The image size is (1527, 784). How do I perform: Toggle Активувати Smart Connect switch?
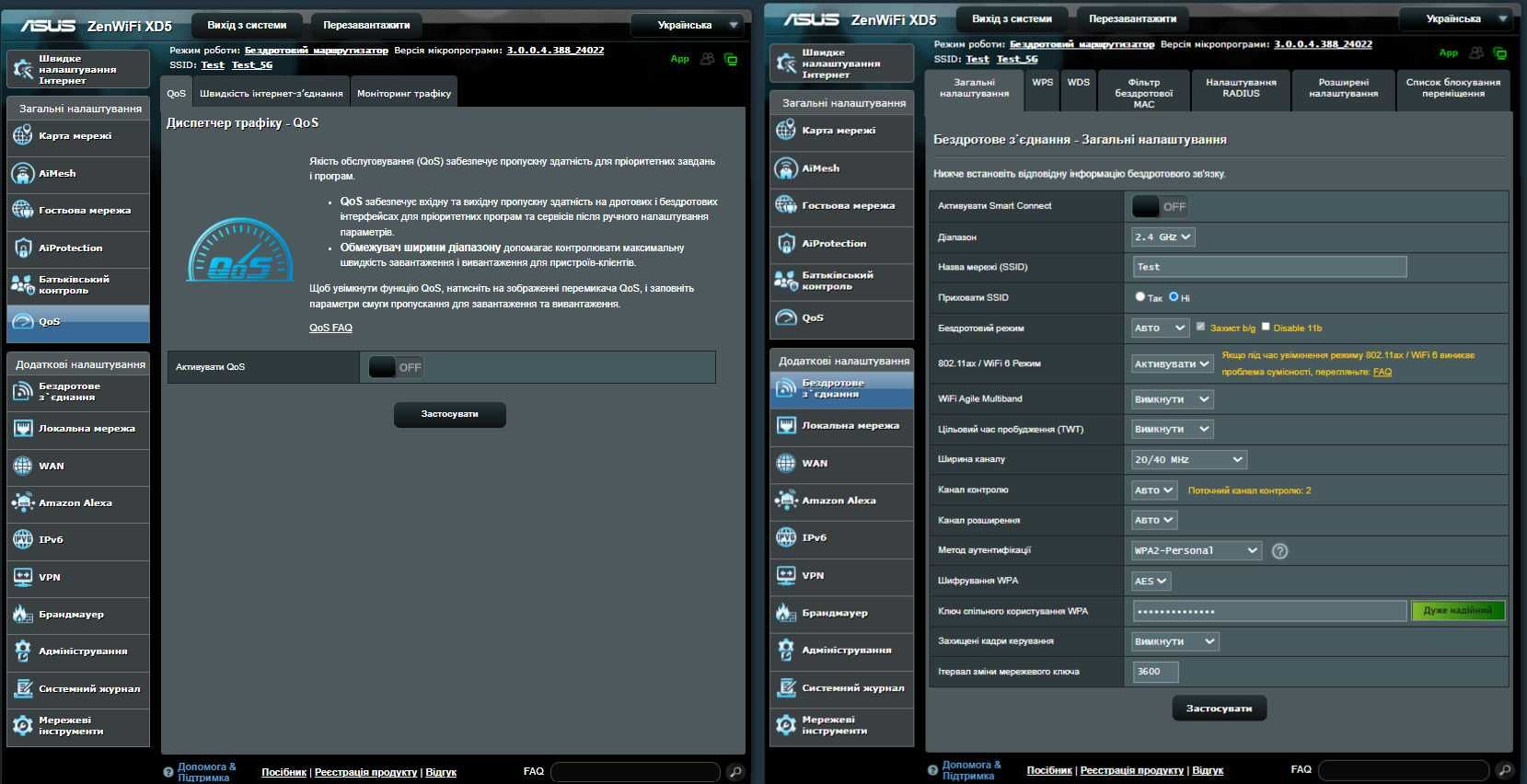coord(1160,206)
